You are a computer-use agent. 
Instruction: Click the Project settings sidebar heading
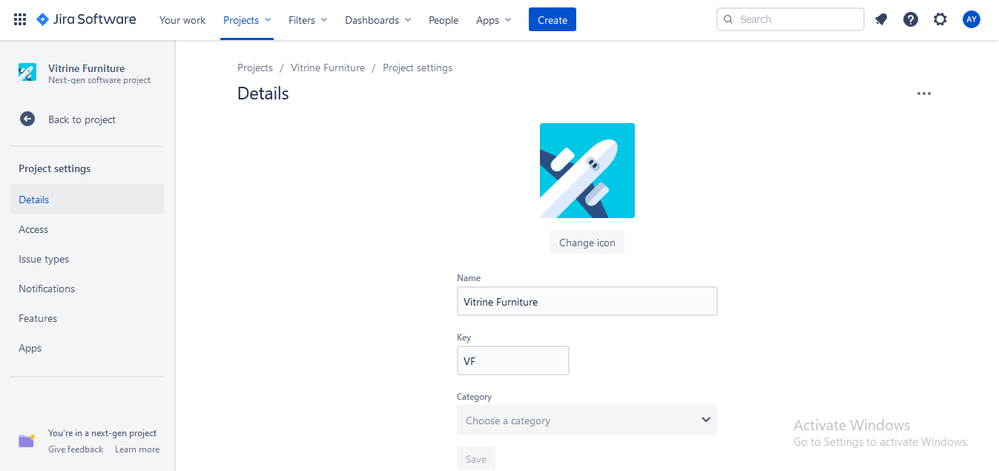tap(55, 169)
